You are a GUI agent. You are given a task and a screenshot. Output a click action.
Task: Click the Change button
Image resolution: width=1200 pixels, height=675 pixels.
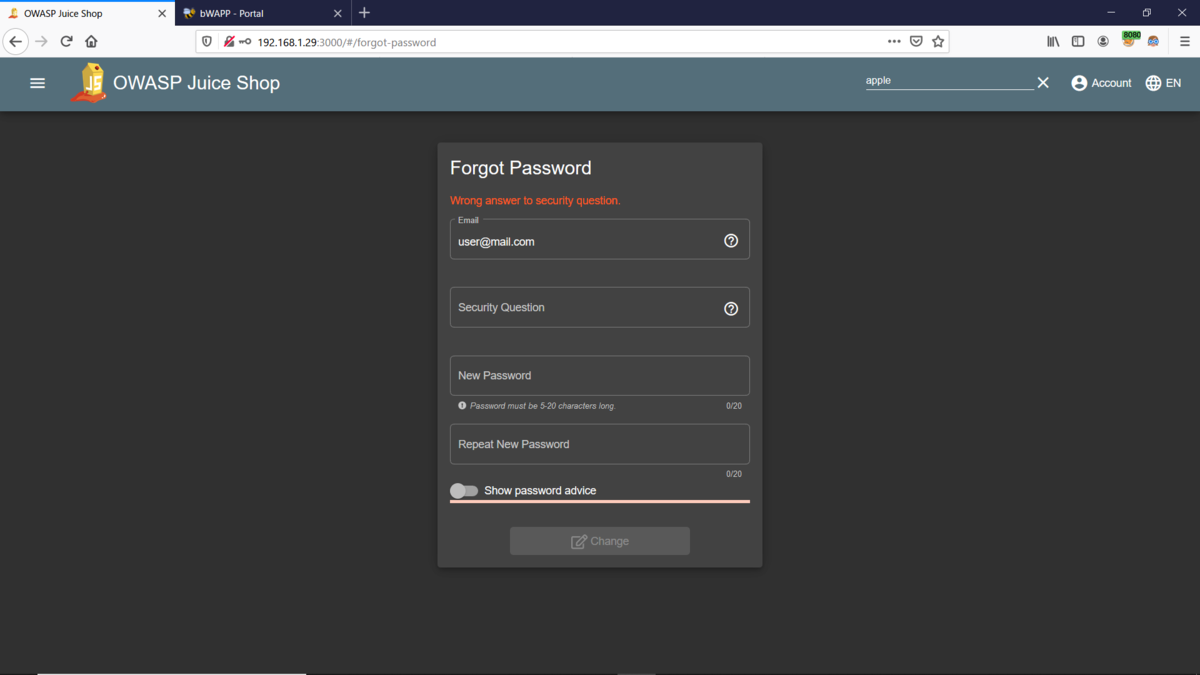[600, 541]
